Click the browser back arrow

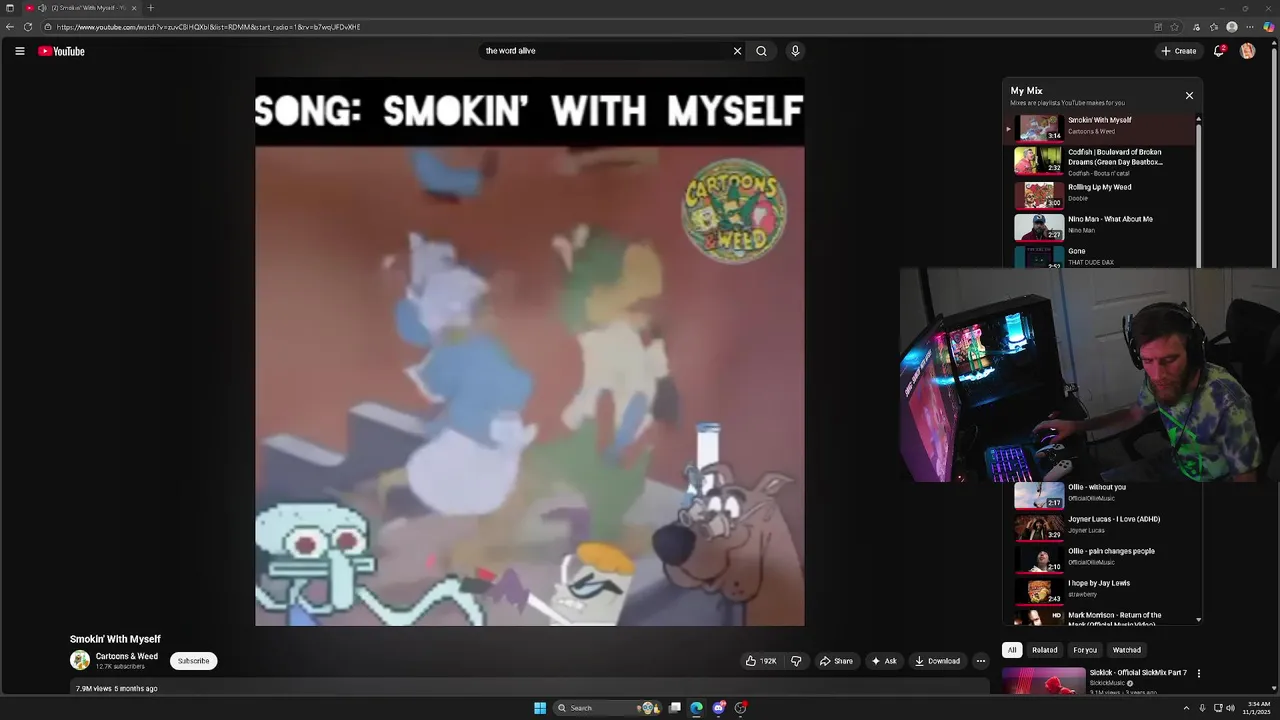(x=10, y=27)
